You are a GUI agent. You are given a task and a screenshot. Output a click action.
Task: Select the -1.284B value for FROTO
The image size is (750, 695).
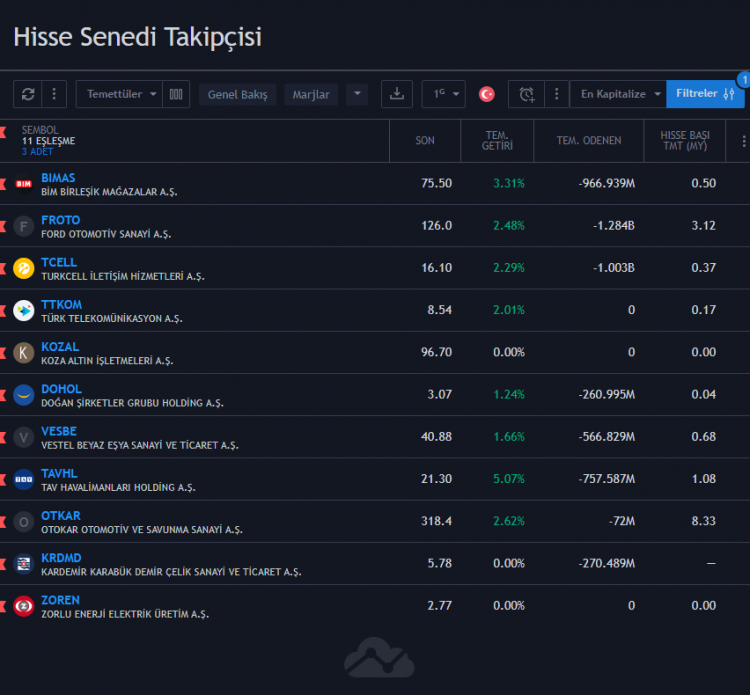614,225
